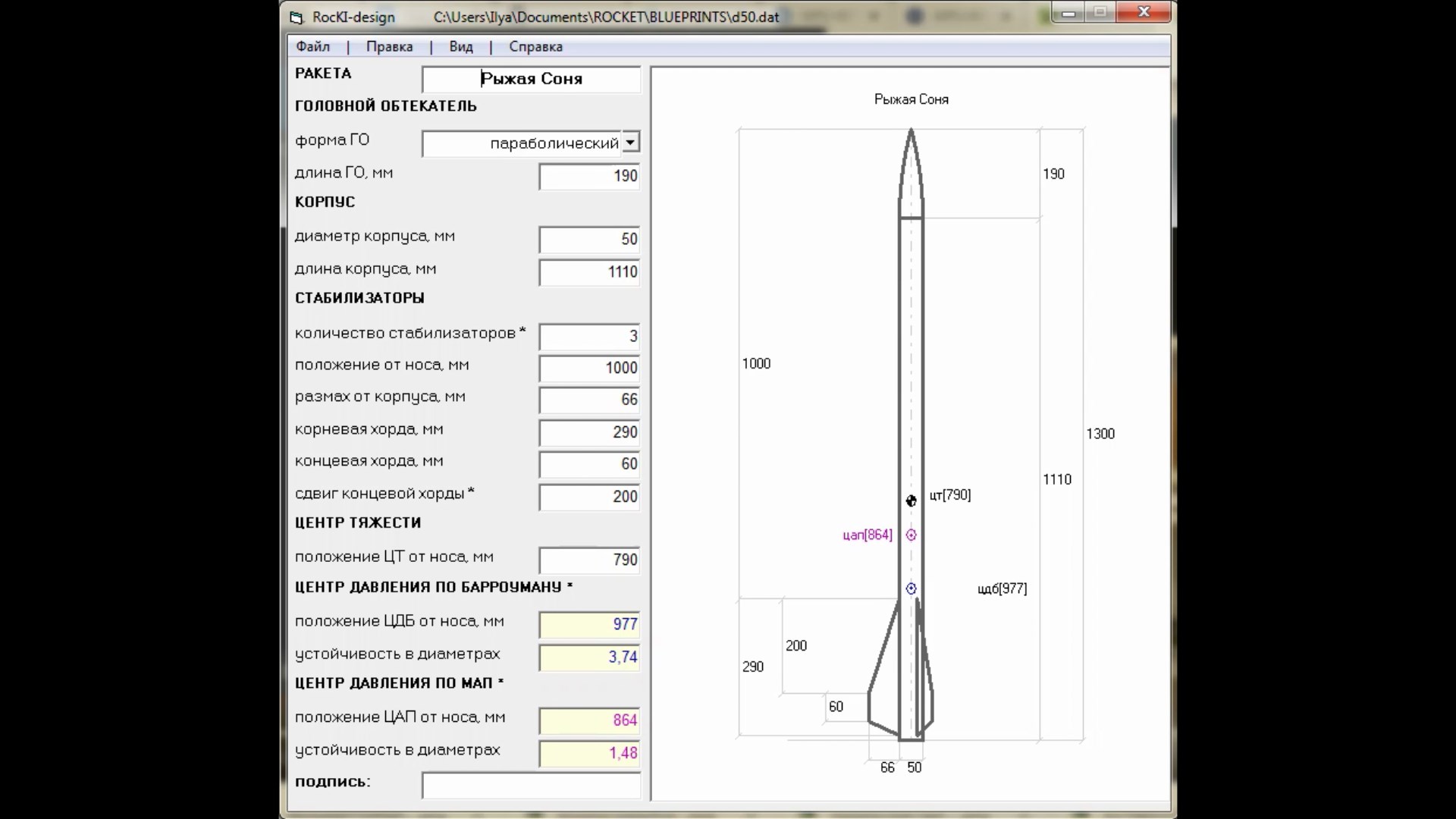Click the Правка menu
The image size is (1456, 819).
pos(389,46)
